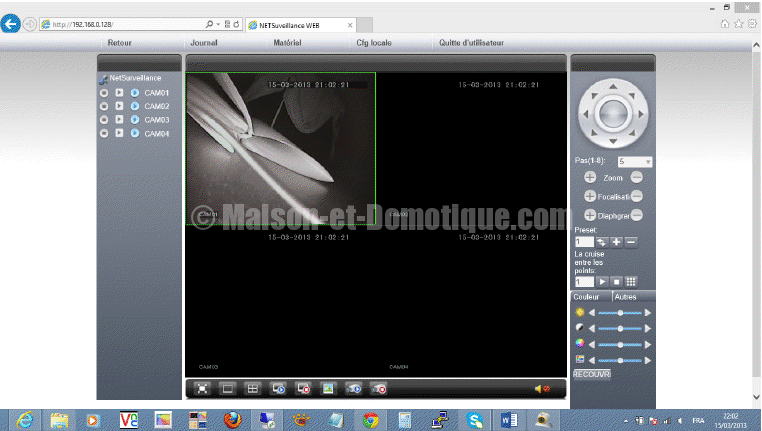The height and width of the screenshot is (431, 762).
Task: Click the cruise points number field
Action: (584, 282)
